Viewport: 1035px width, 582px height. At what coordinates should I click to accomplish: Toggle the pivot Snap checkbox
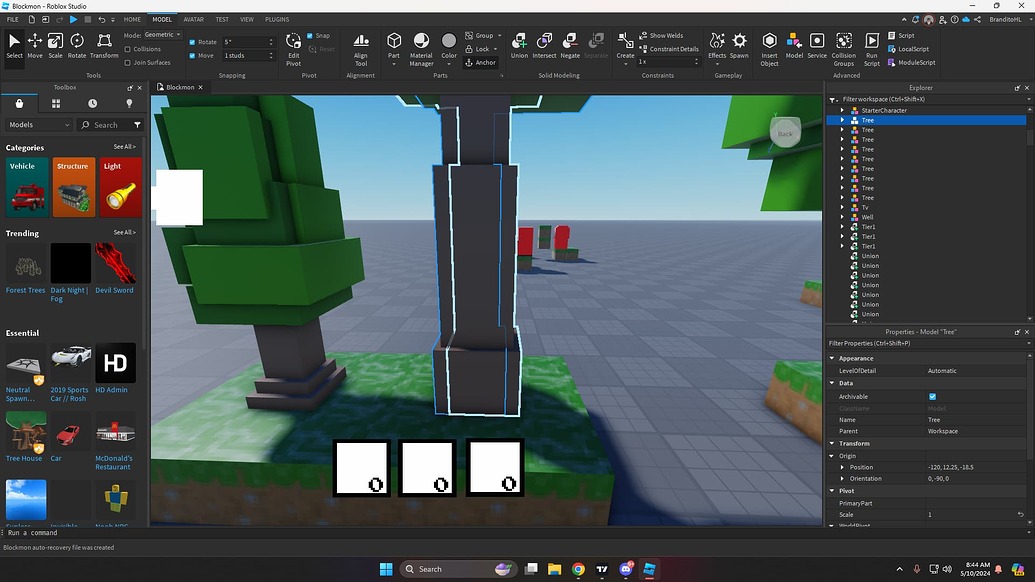(310, 36)
